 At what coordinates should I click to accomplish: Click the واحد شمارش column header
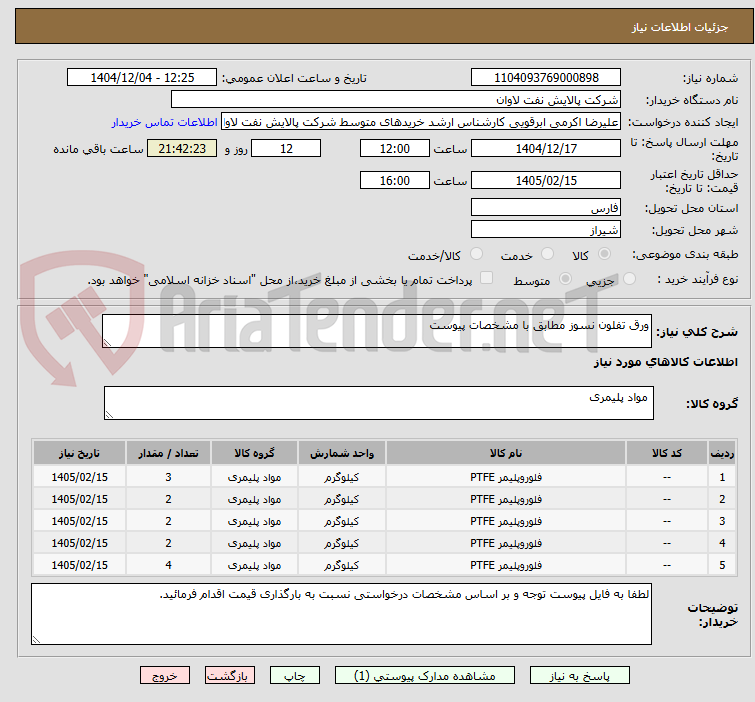click(x=341, y=453)
